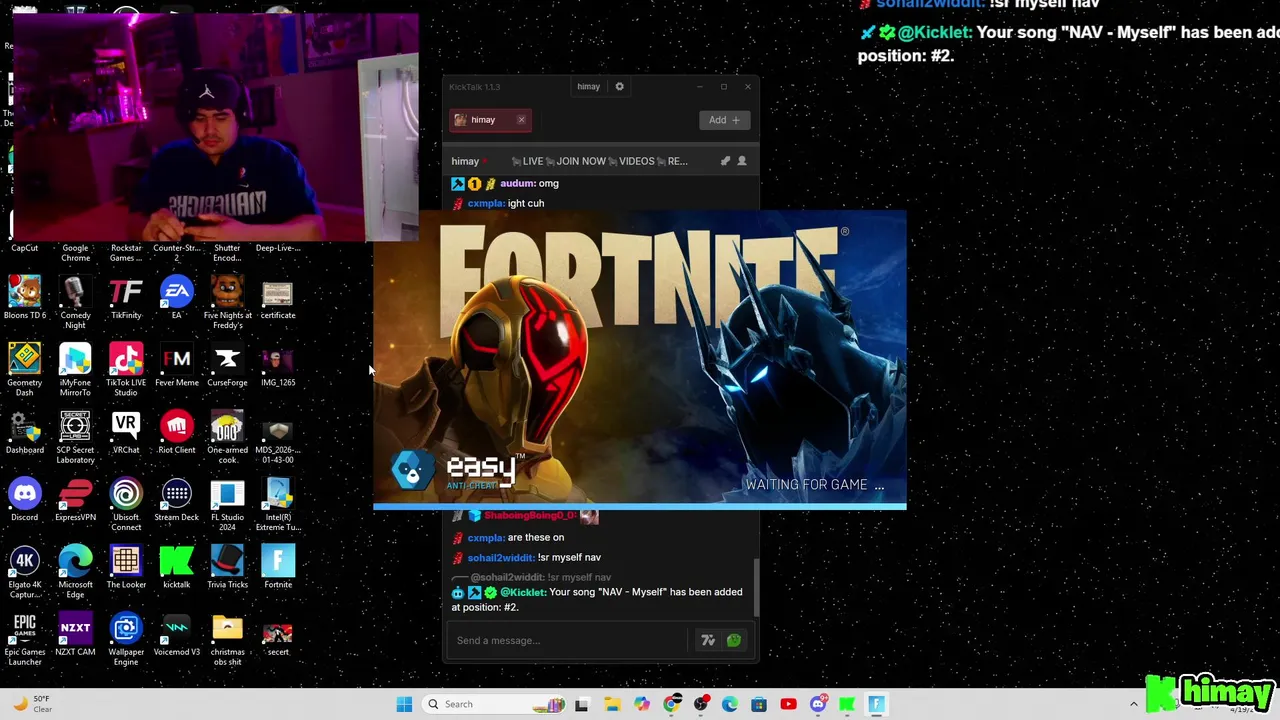Open ExpressVPN desktop icon
The width and height of the screenshot is (1280, 720).
point(75,500)
